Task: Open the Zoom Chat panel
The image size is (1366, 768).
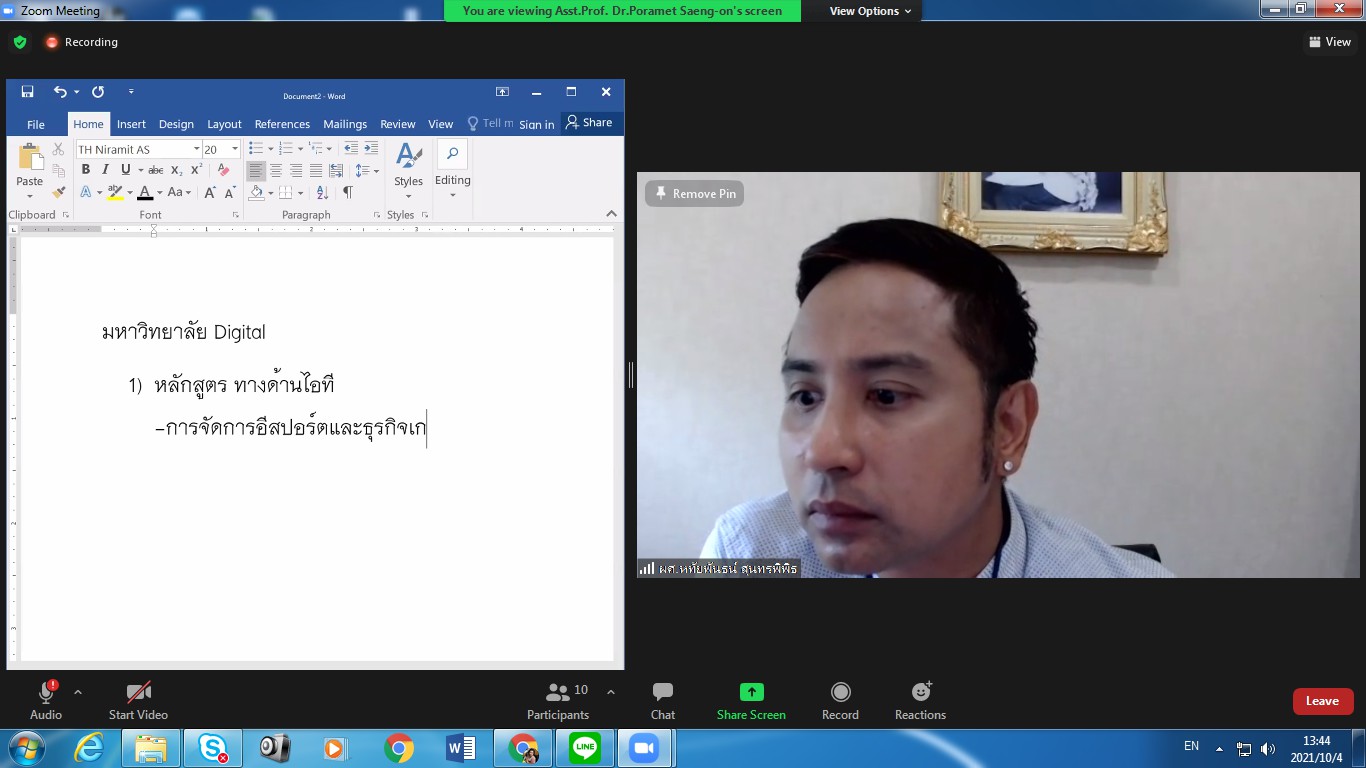Action: (x=662, y=700)
